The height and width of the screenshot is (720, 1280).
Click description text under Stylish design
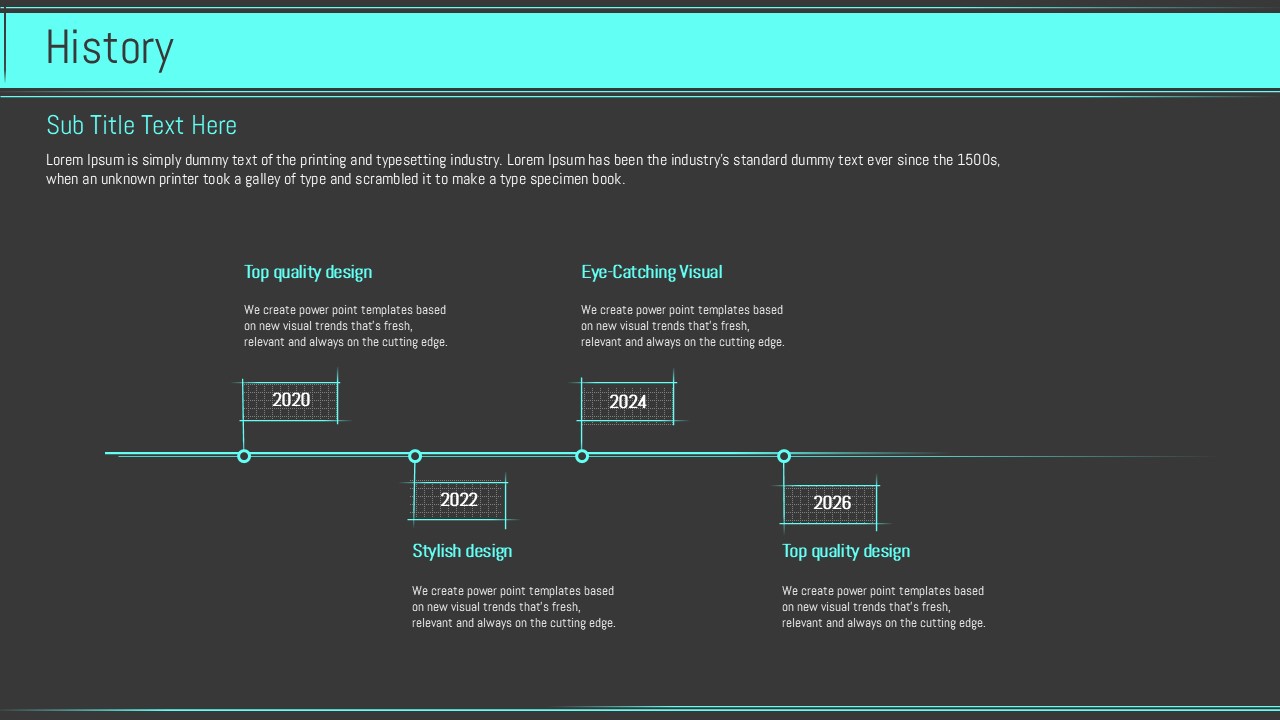pyautogui.click(x=513, y=607)
